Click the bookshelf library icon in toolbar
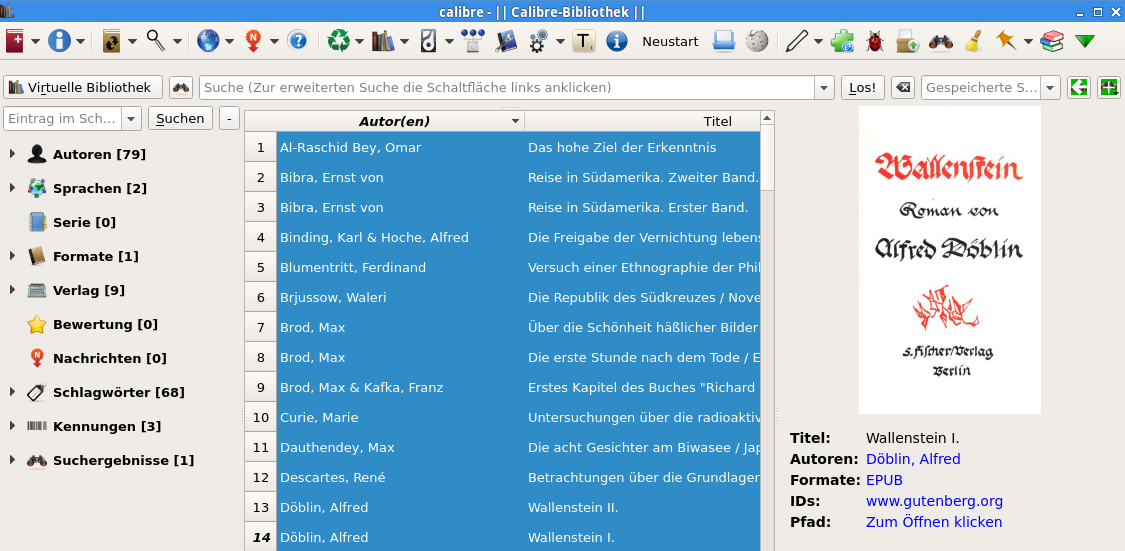 [383, 41]
